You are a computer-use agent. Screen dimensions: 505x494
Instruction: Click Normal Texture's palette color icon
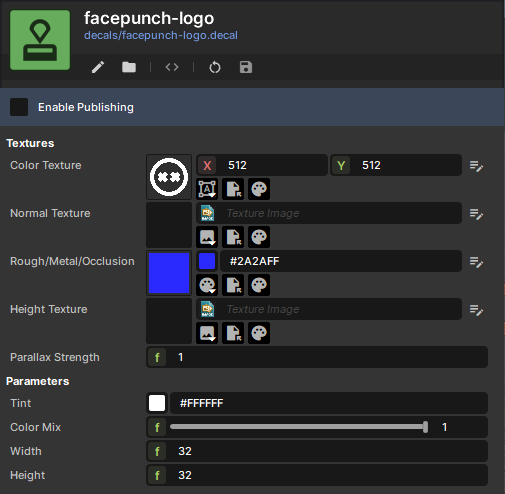coord(259,237)
